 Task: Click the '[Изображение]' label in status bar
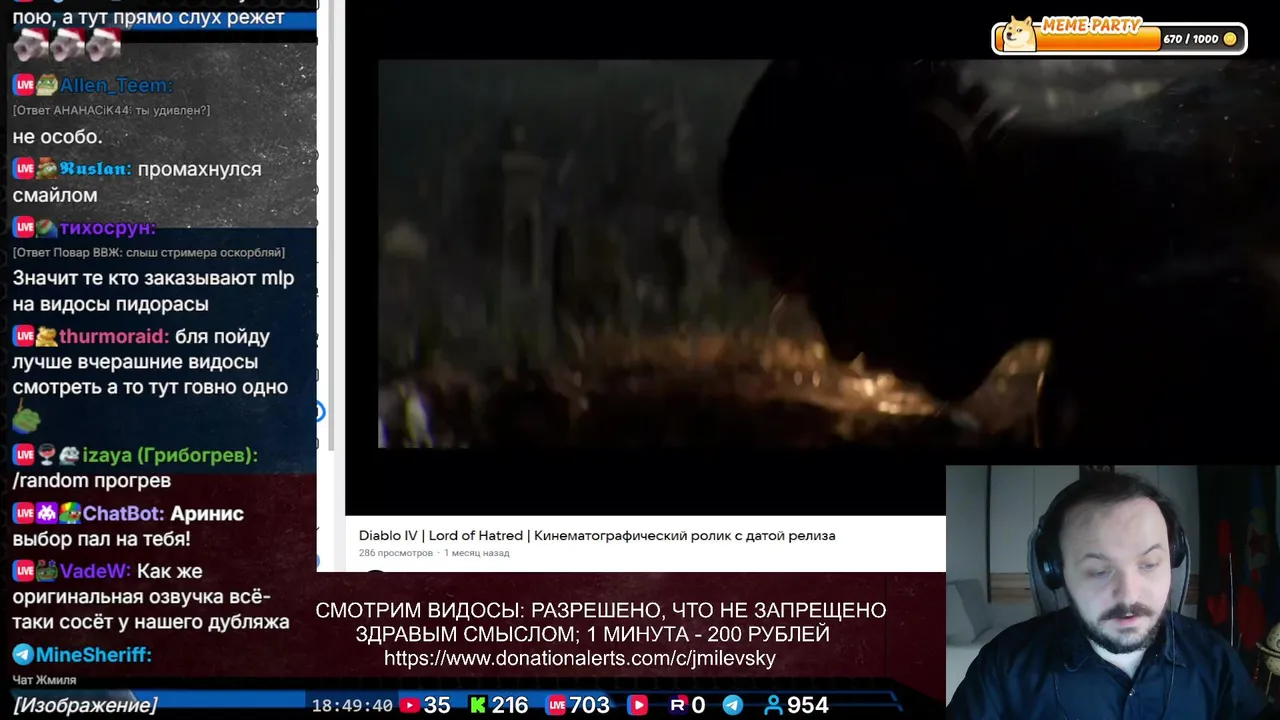(x=85, y=705)
